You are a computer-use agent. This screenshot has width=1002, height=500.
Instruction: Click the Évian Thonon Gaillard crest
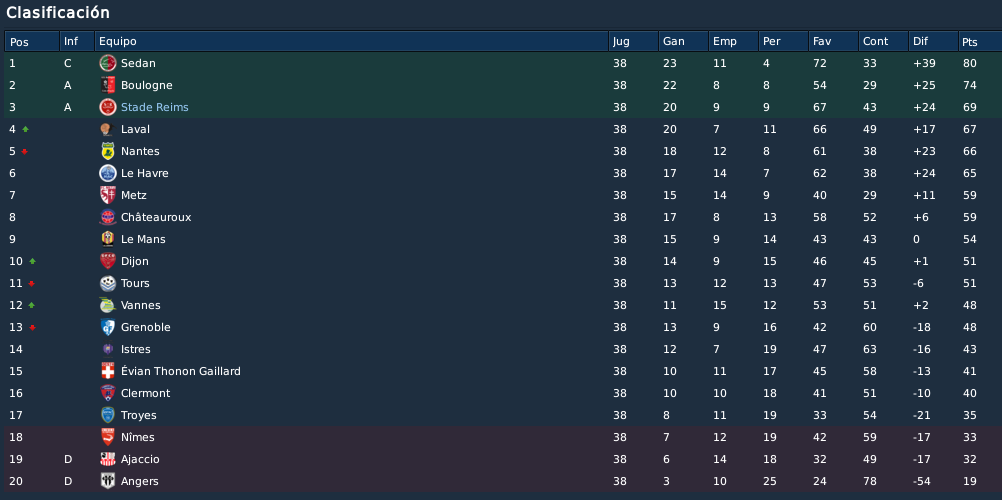tap(107, 371)
